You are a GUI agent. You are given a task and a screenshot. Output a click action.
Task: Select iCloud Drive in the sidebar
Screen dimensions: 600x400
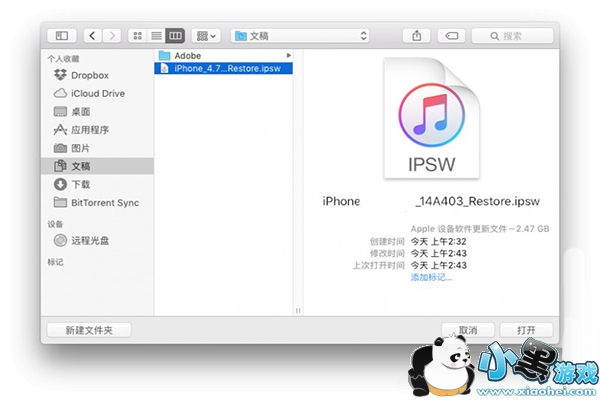(97, 93)
